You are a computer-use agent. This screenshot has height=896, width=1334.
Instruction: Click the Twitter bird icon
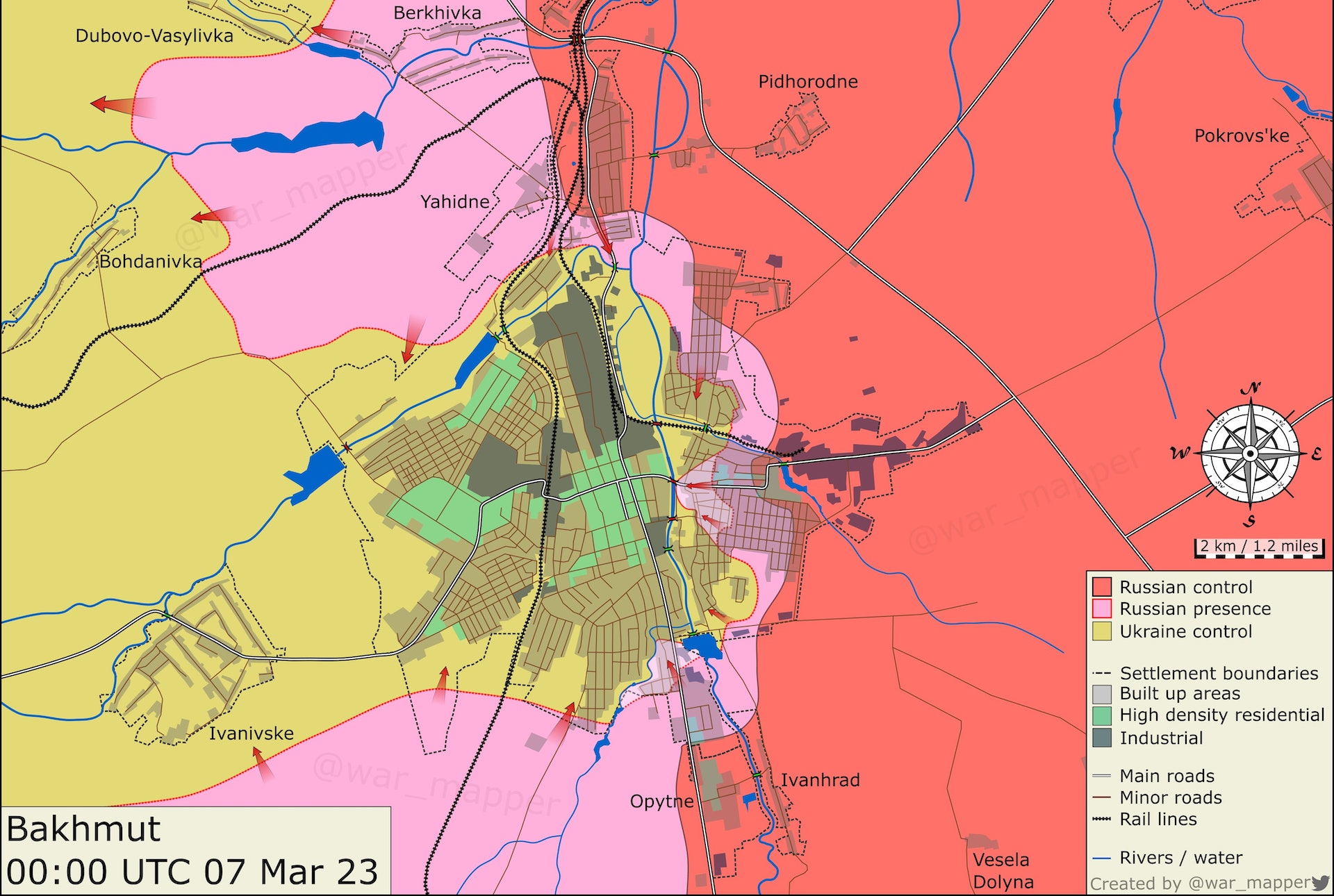coord(1321,883)
